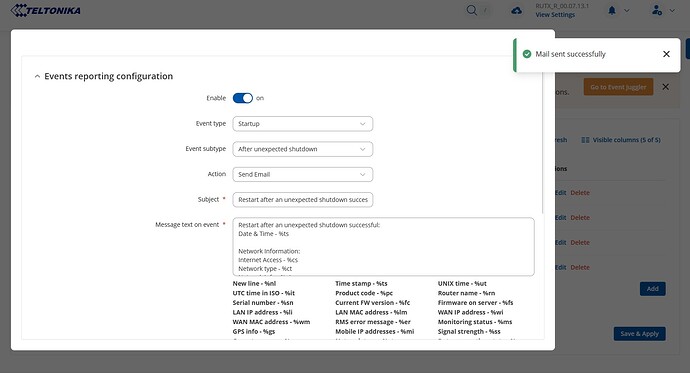Image resolution: width=690 pixels, height=373 pixels.
Task: Click Delete in the second rule row
Action: point(580,217)
